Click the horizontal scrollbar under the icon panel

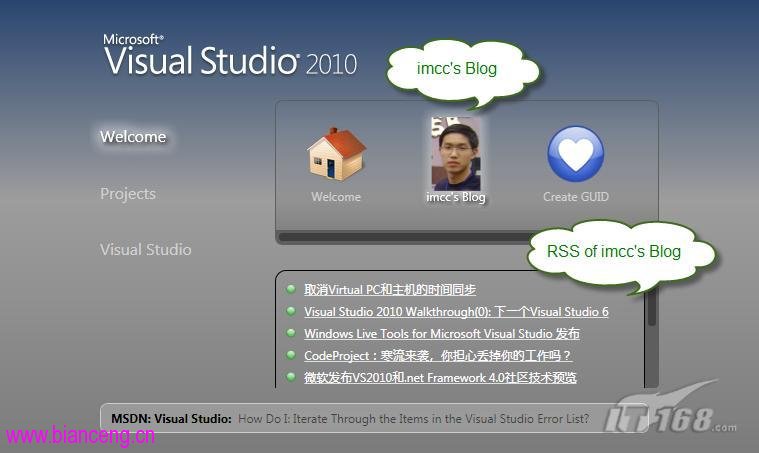pos(404,237)
